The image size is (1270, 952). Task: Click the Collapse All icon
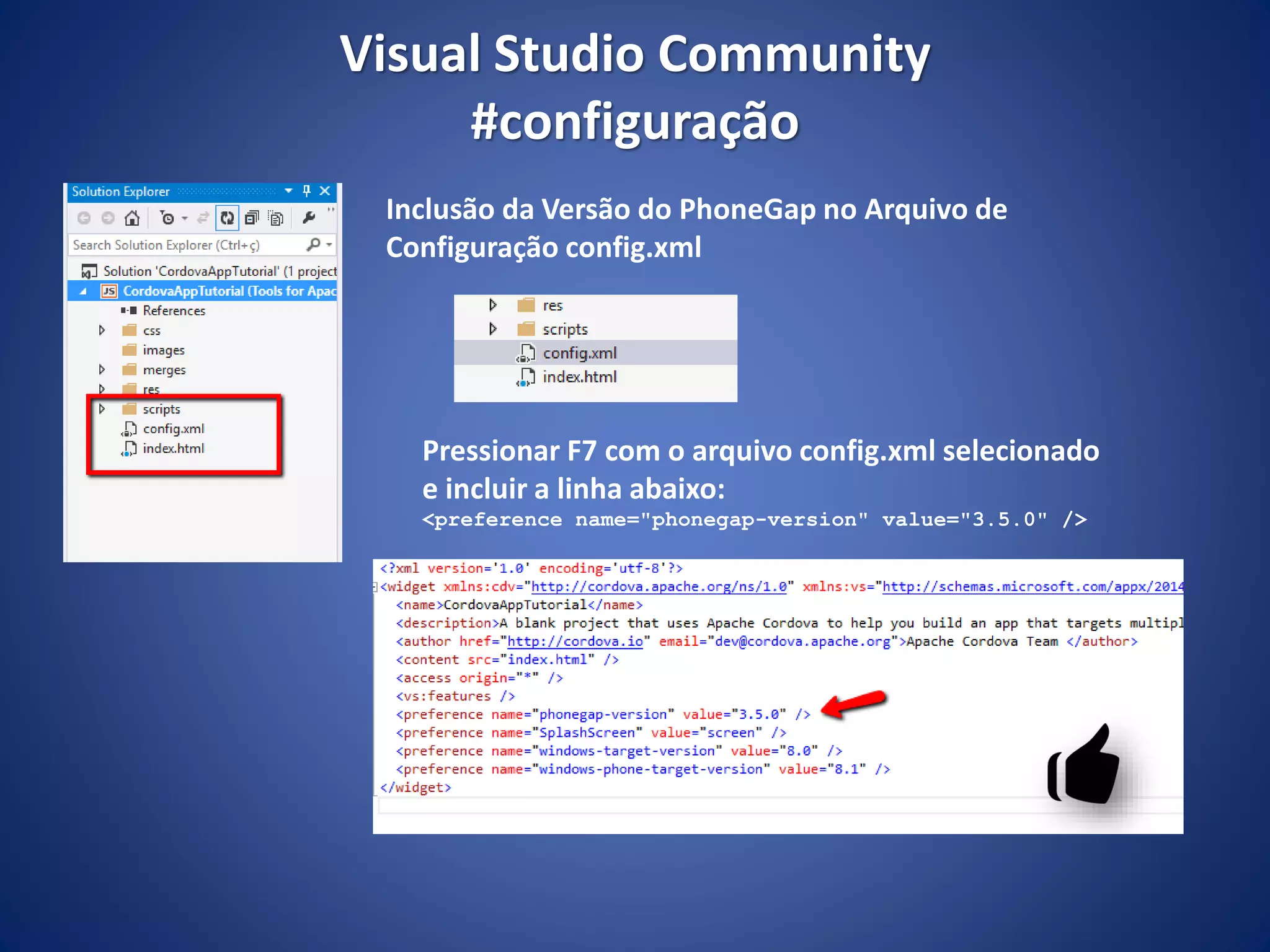point(252,218)
